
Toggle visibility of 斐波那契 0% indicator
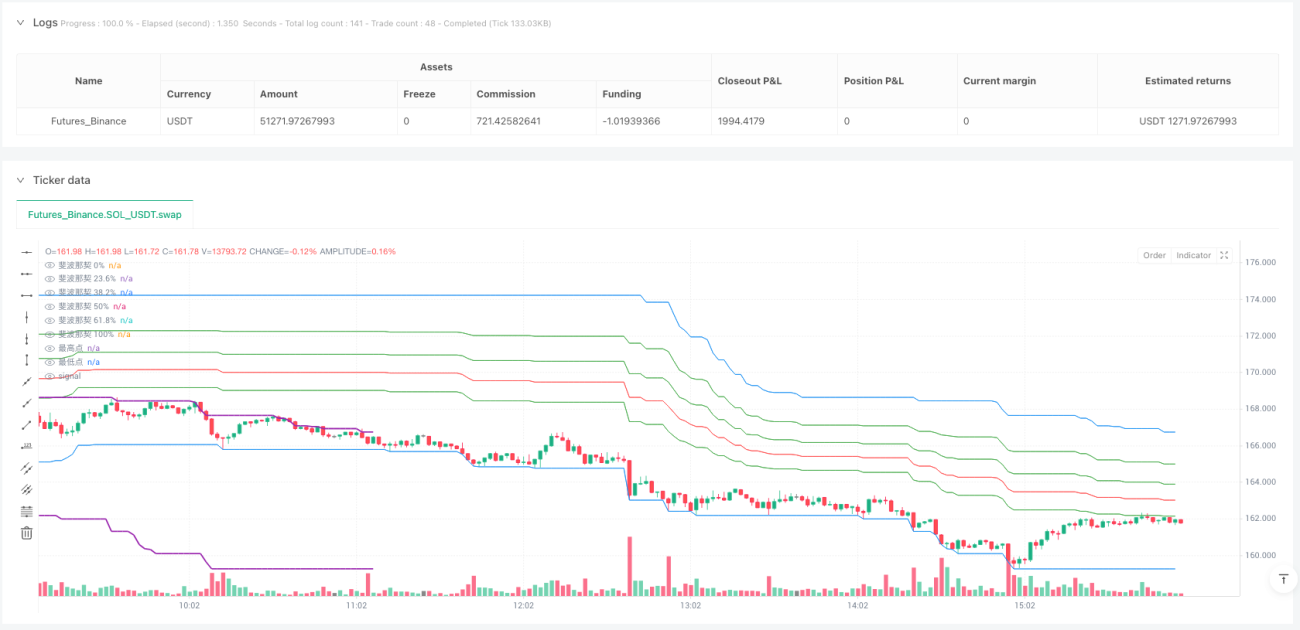coord(50,264)
